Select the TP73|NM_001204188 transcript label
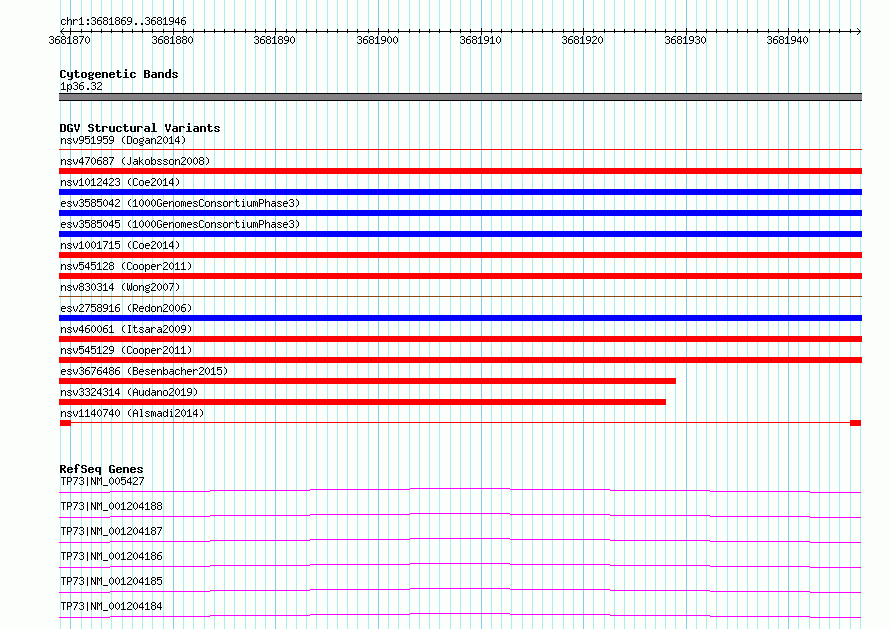The width and height of the screenshot is (890, 629). (x=111, y=506)
